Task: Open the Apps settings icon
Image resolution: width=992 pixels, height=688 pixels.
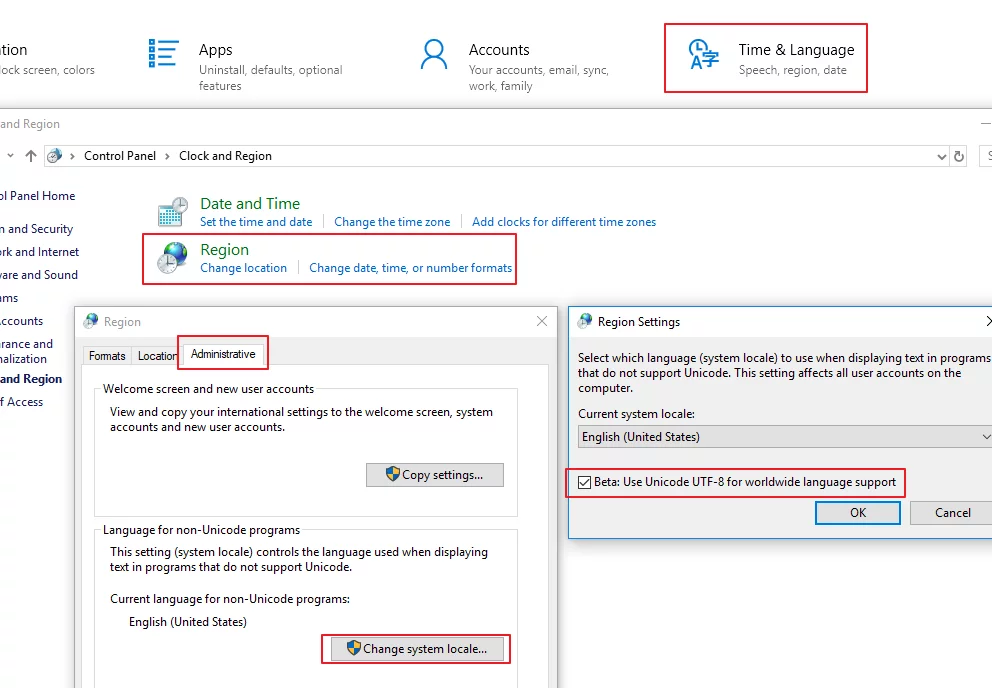Action: [x=163, y=54]
